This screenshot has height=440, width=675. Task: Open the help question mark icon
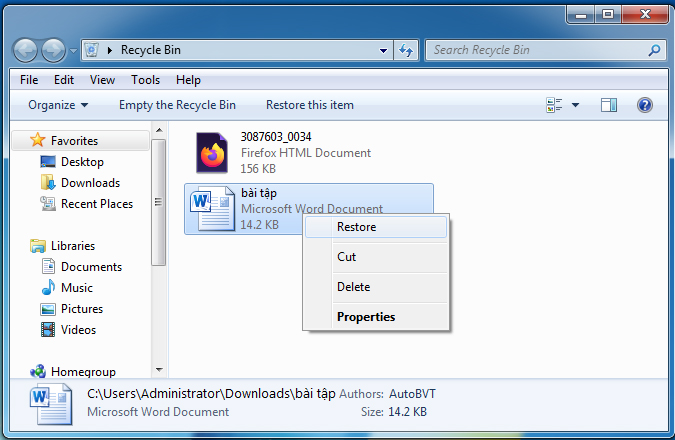(x=644, y=105)
